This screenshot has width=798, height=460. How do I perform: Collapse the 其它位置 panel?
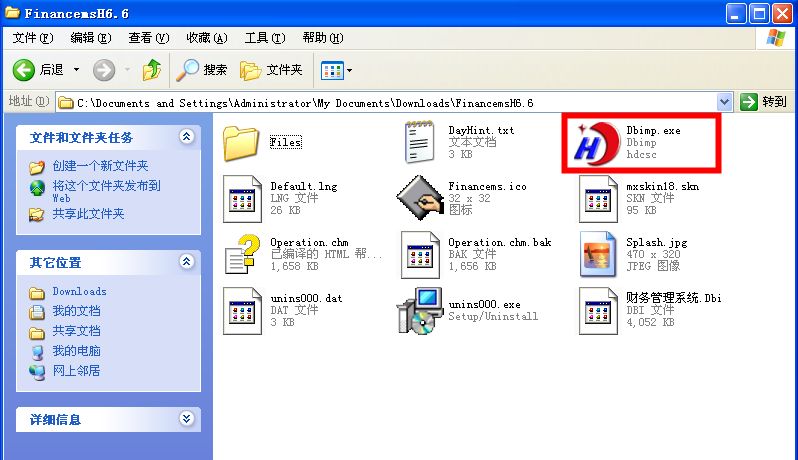(x=186, y=262)
